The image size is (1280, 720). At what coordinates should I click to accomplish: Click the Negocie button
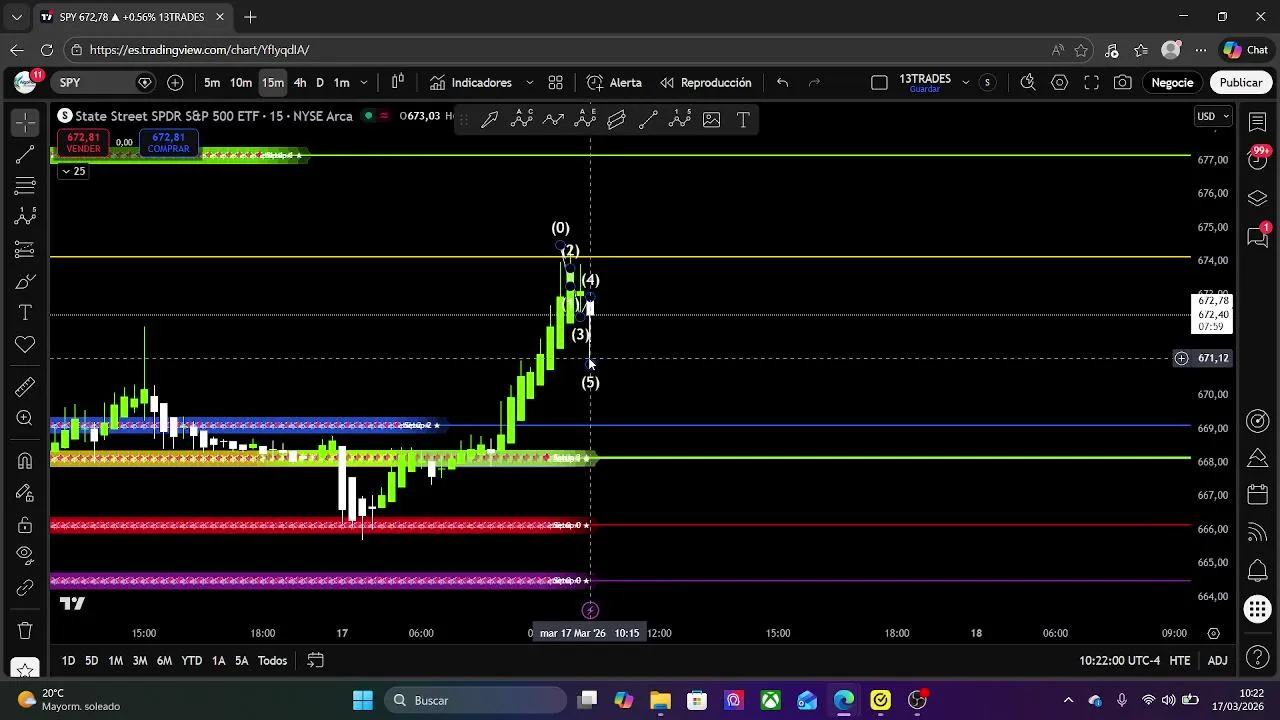[x=1172, y=83]
